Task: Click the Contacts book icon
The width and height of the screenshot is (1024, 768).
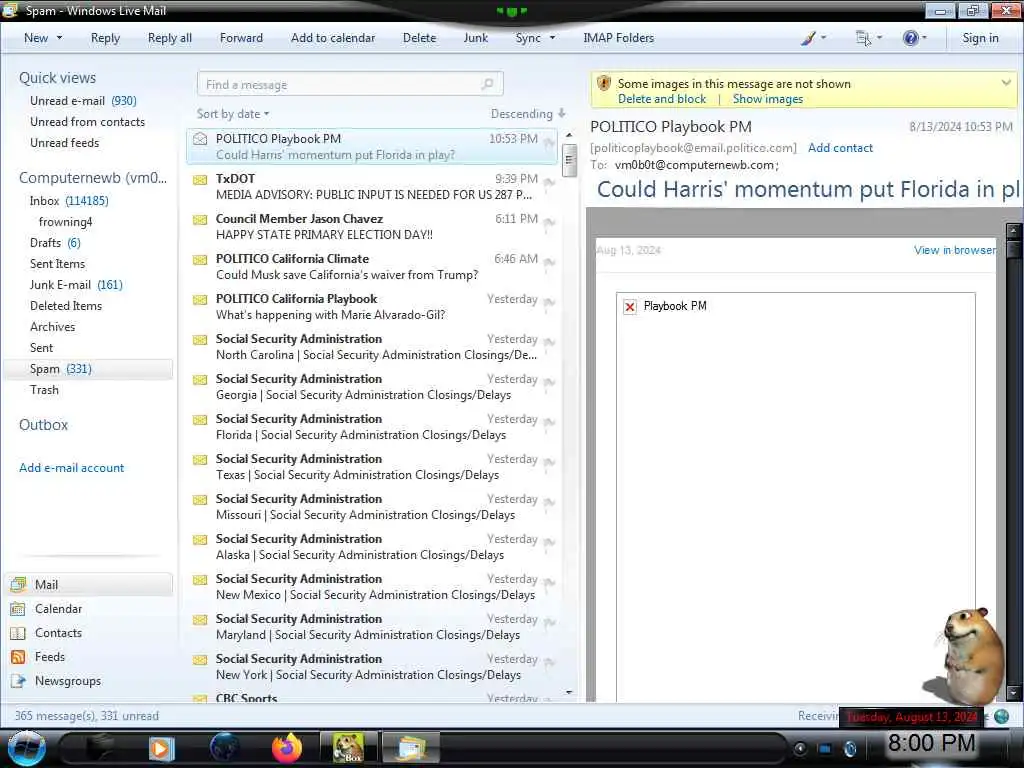Action: (x=18, y=633)
